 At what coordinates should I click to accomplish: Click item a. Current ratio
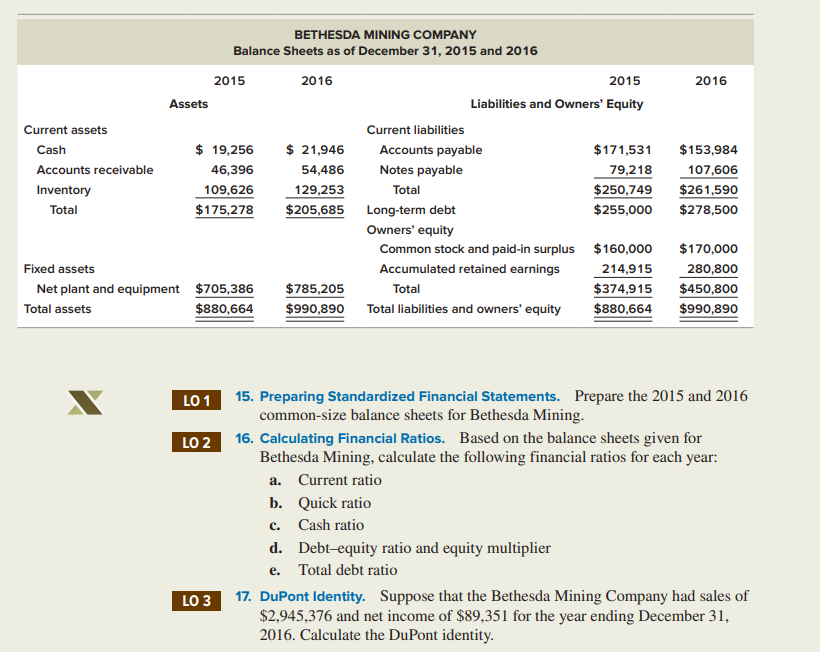pos(326,480)
